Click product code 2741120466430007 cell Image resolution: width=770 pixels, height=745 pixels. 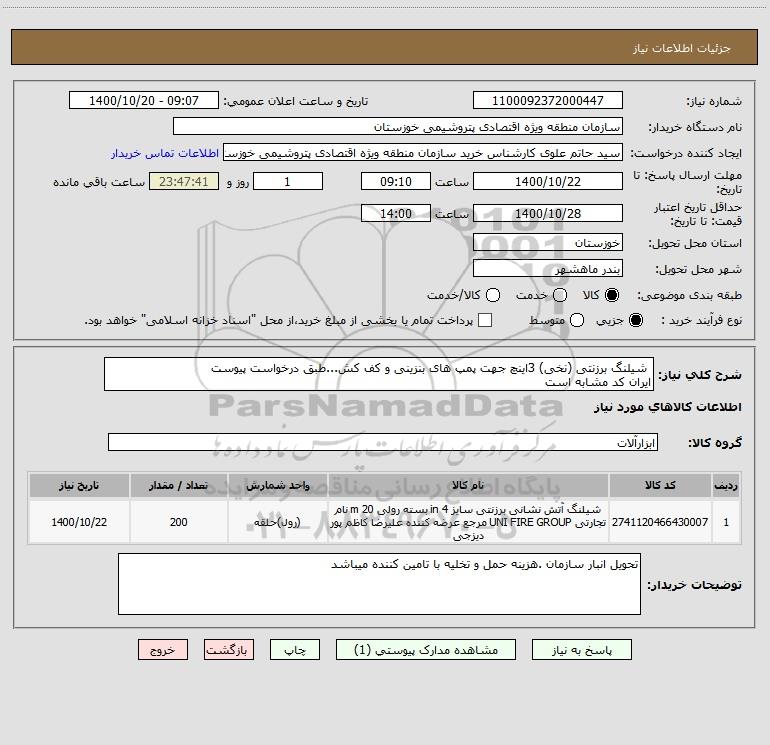click(x=660, y=522)
